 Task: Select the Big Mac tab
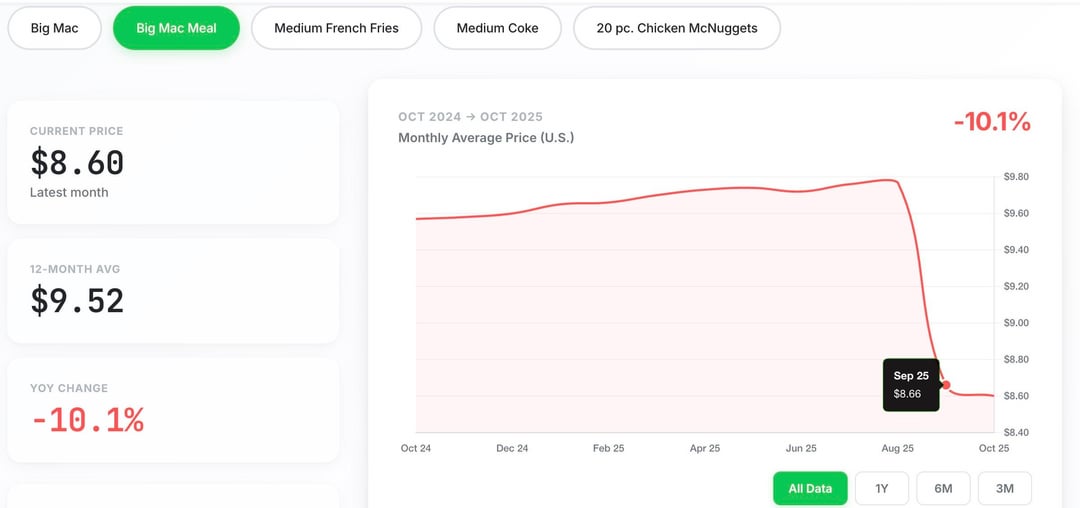tap(55, 28)
